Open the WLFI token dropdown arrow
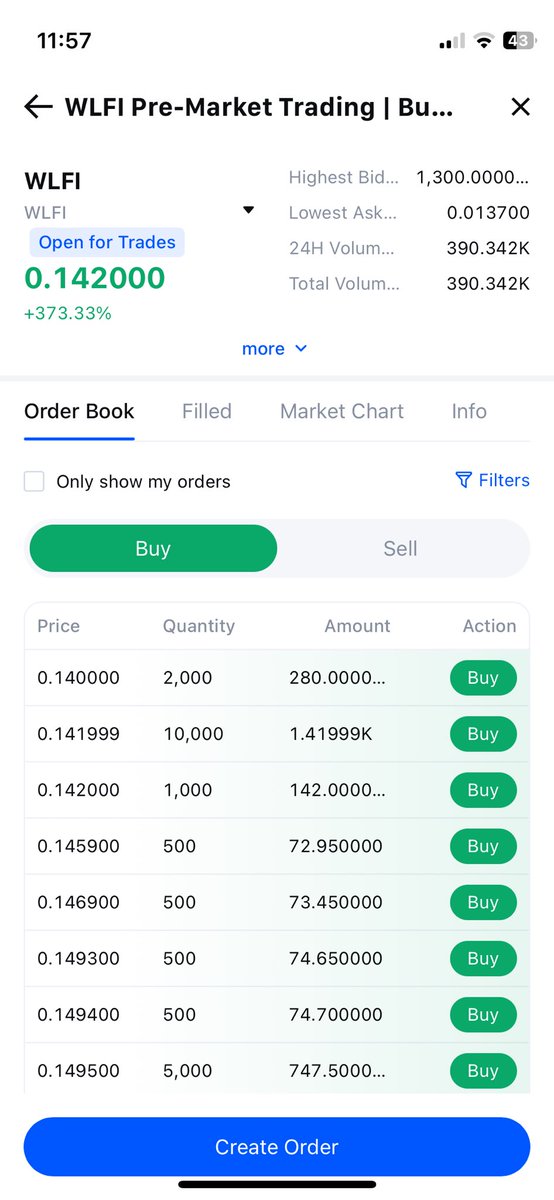This screenshot has height=1200, width=554. [x=249, y=210]
